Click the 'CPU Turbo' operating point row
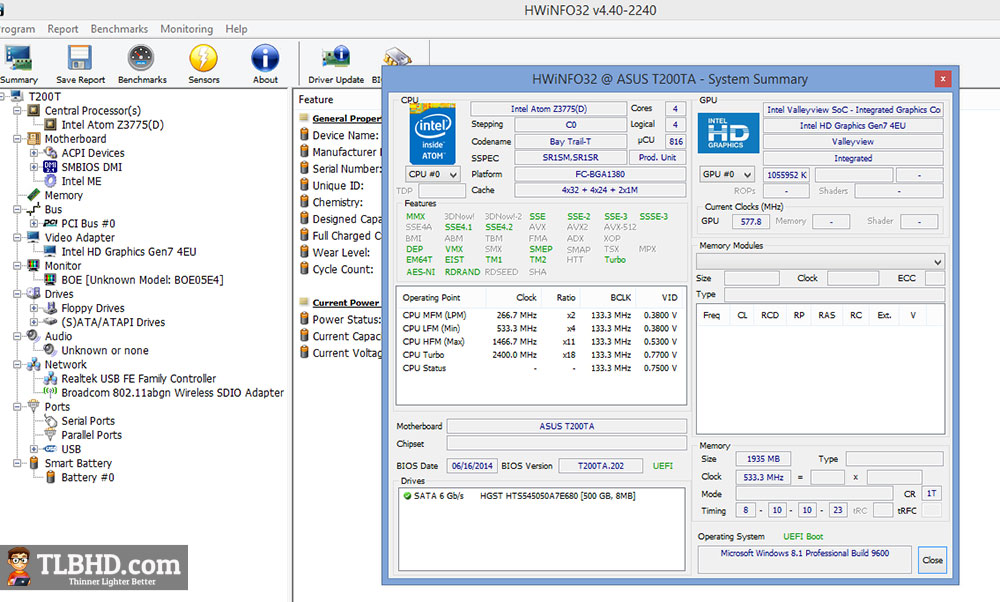This screenshot has width=1000, height=602. [x=540, y=355]
